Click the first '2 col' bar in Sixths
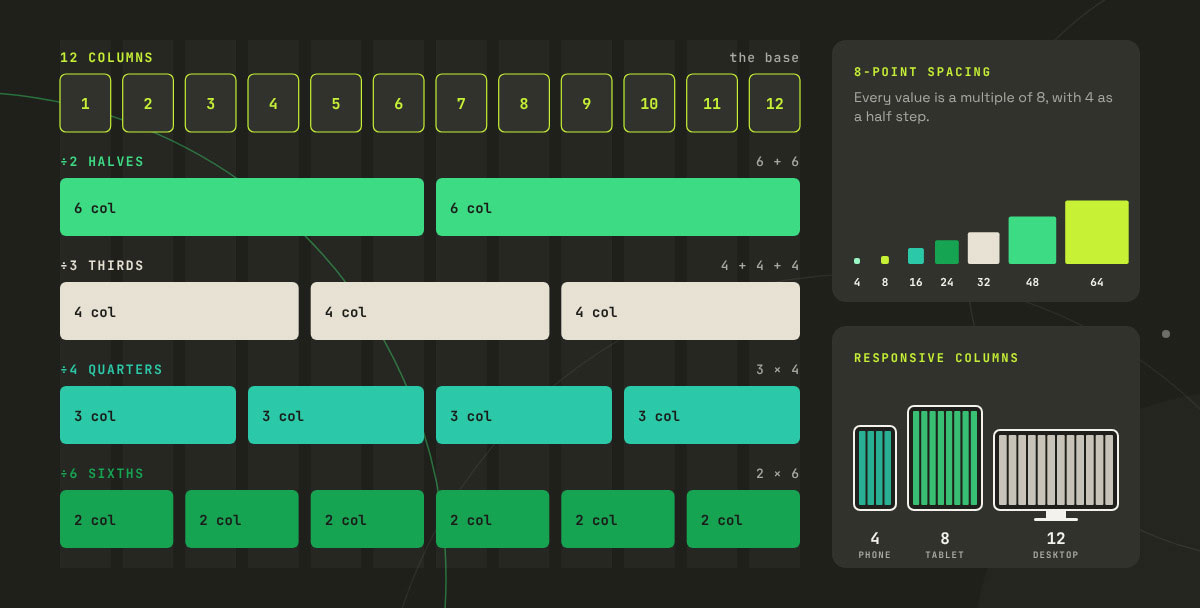This screenshot has width=1200, height=608. (116, 519)
